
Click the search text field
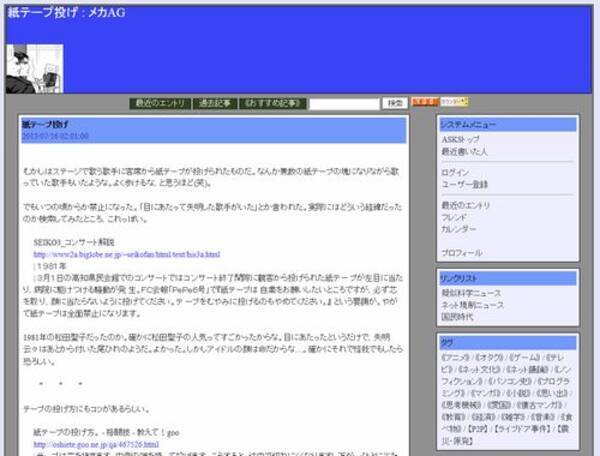tap(344, 103)
